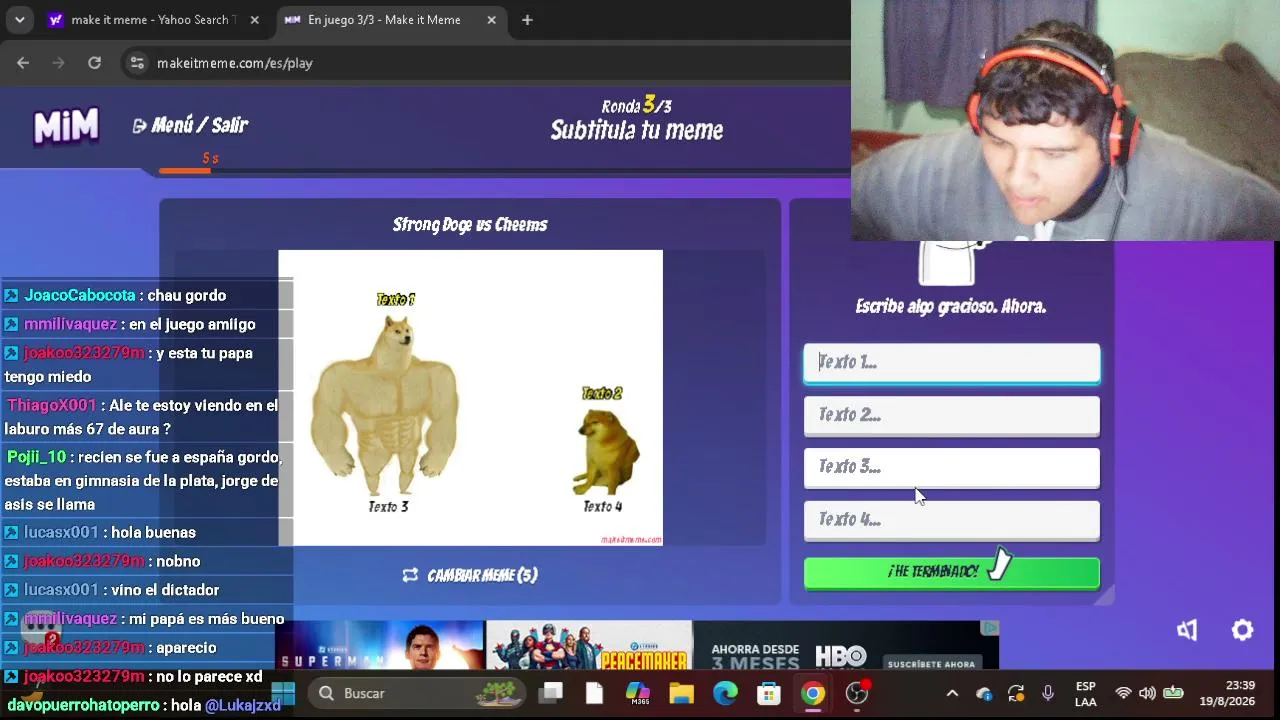Focus the Texto 2 caption field

(x=952, y=415)
